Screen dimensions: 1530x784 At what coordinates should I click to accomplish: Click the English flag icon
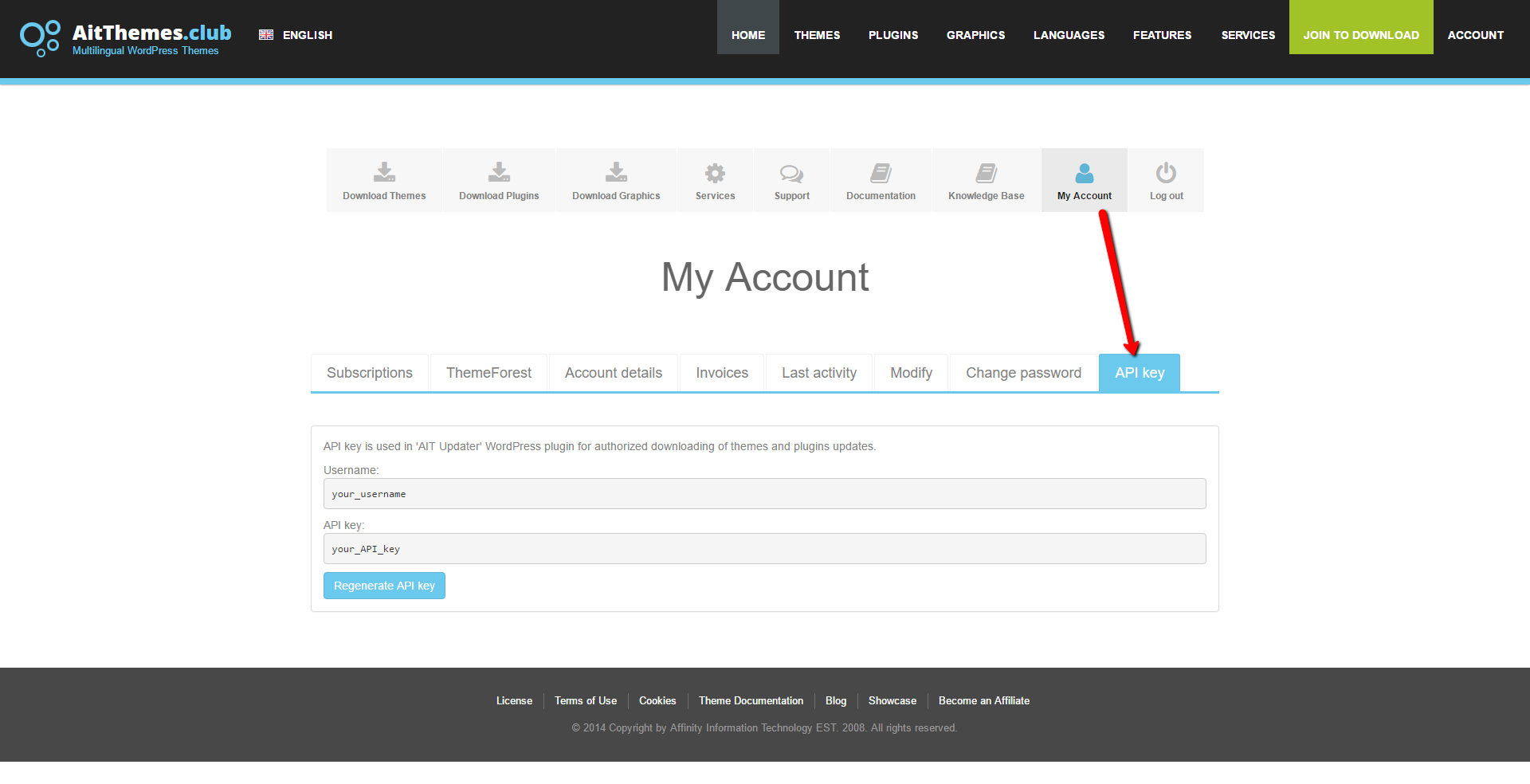click(266, 35)
